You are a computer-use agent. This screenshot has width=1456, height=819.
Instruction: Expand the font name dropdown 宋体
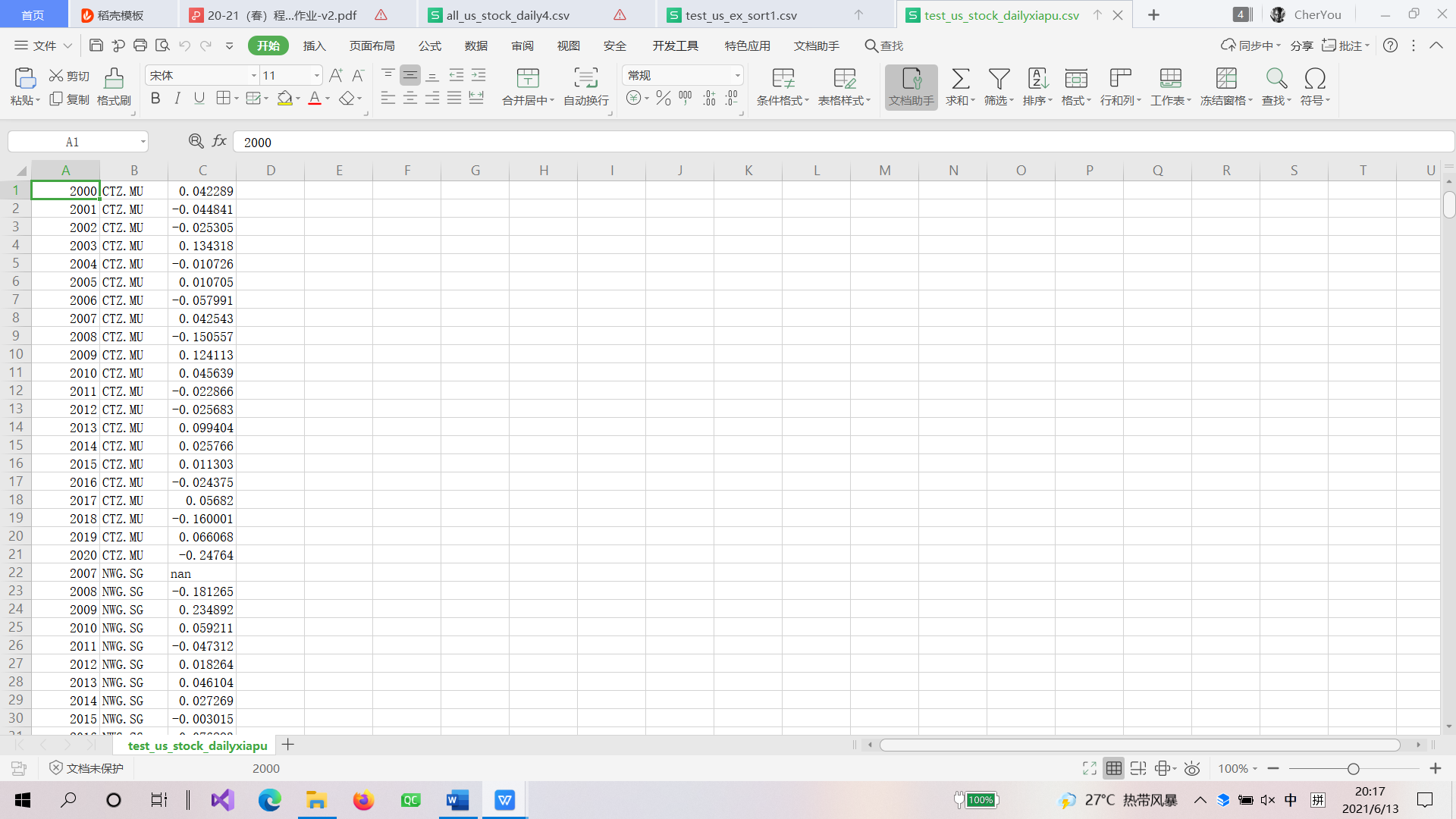coord(254,76)
